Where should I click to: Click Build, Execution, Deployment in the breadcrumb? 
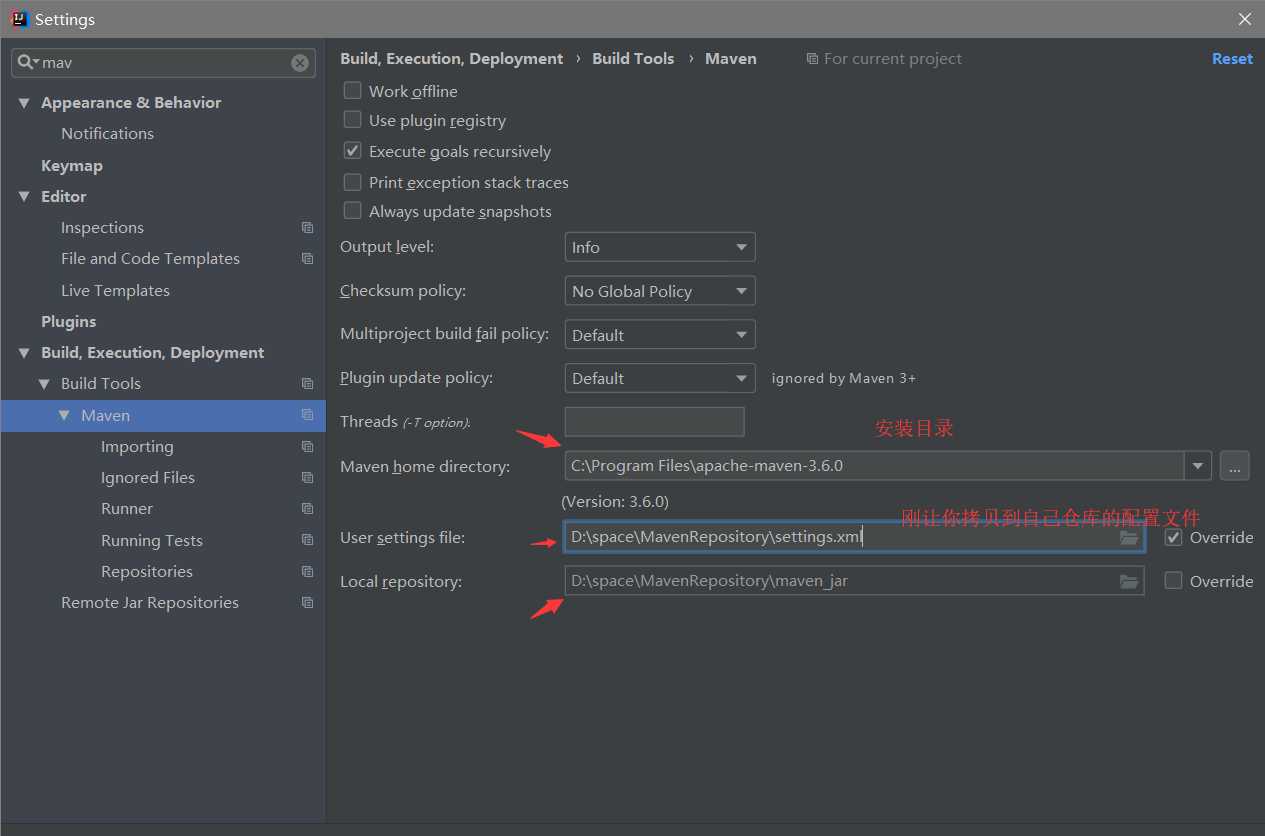(451, 59)
